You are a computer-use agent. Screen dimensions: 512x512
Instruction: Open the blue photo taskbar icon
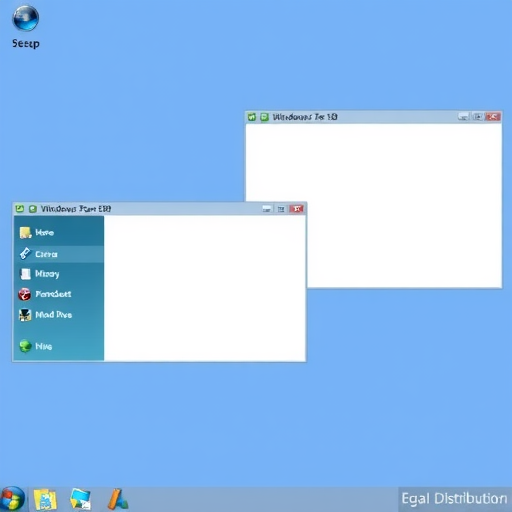[80, 499]
